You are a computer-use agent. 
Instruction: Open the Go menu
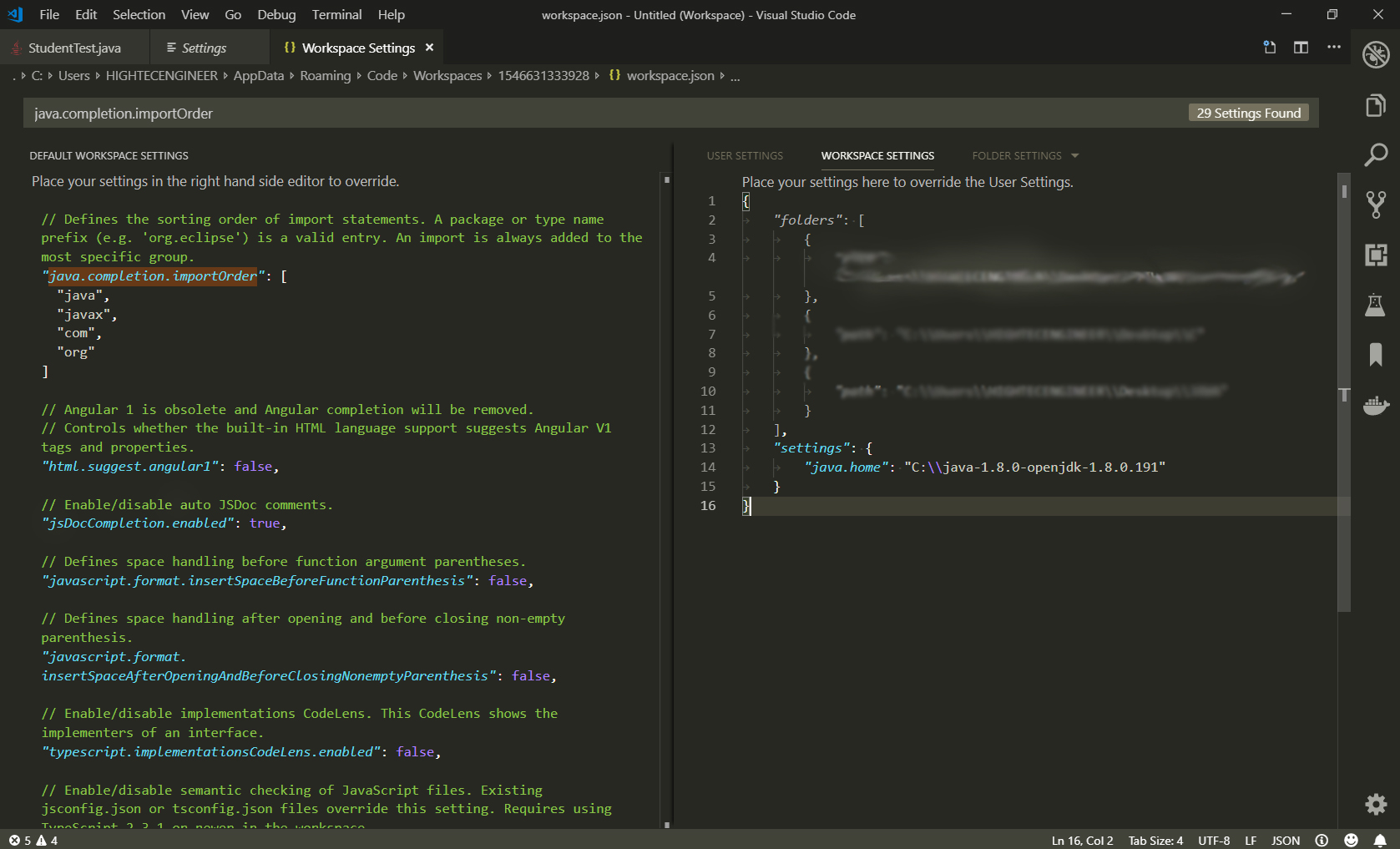pos(233,14)
